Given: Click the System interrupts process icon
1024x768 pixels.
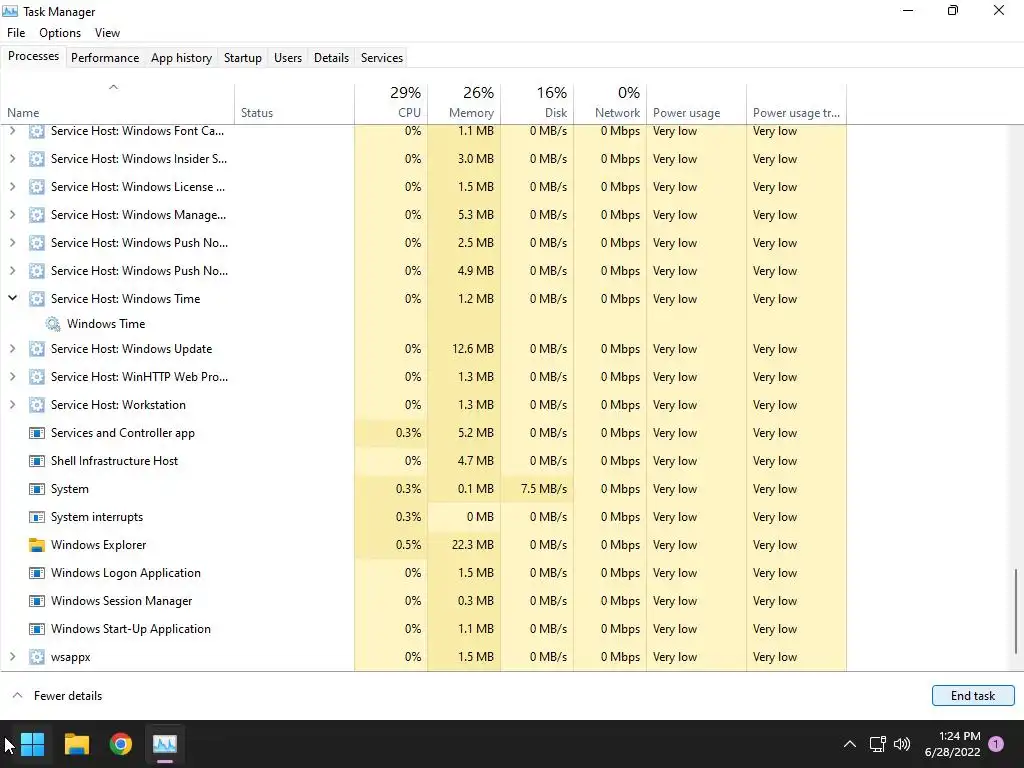Looking at the screenshot, I should (x=37, y=517).
